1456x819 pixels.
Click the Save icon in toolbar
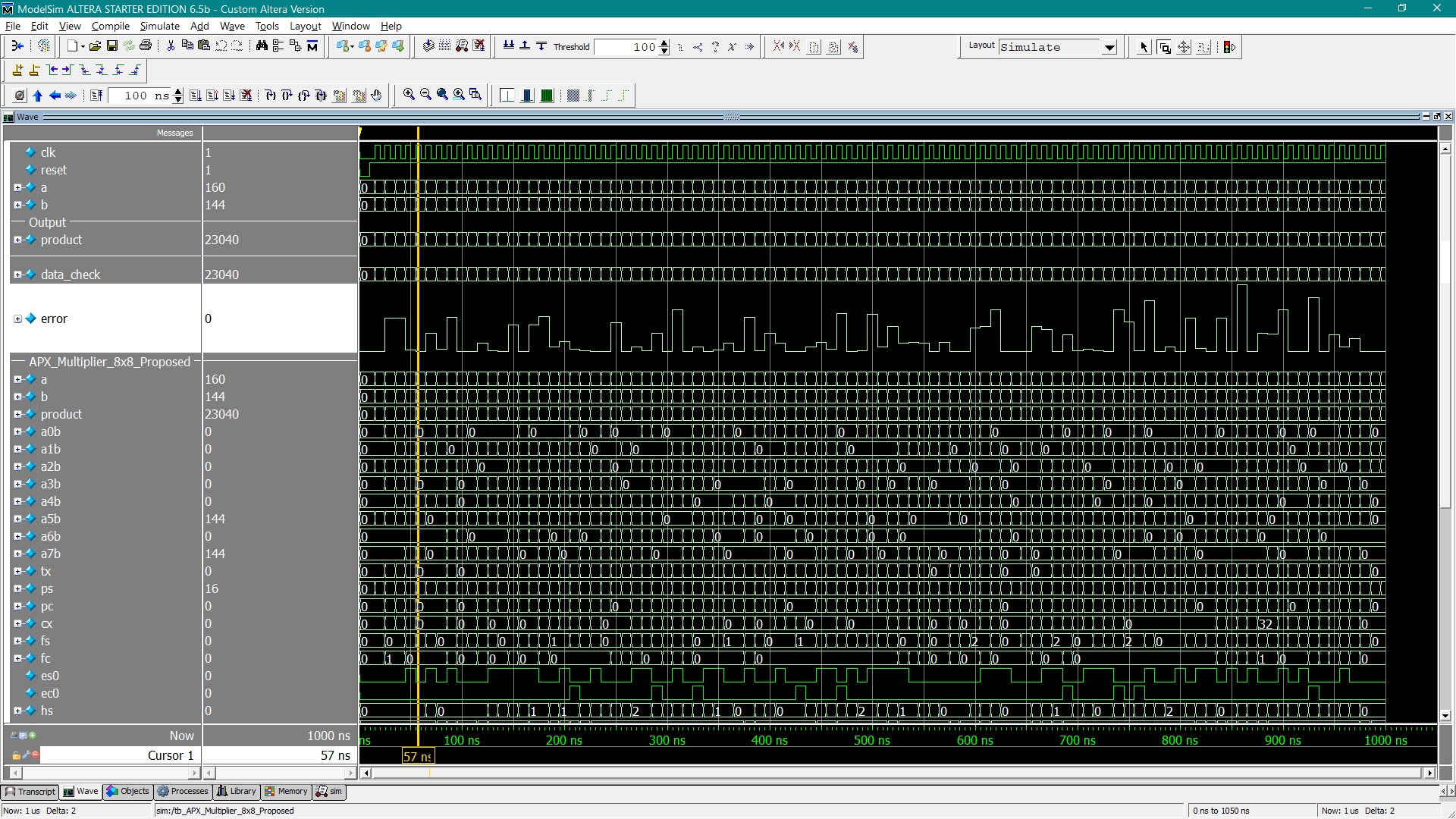coord(112,46)
